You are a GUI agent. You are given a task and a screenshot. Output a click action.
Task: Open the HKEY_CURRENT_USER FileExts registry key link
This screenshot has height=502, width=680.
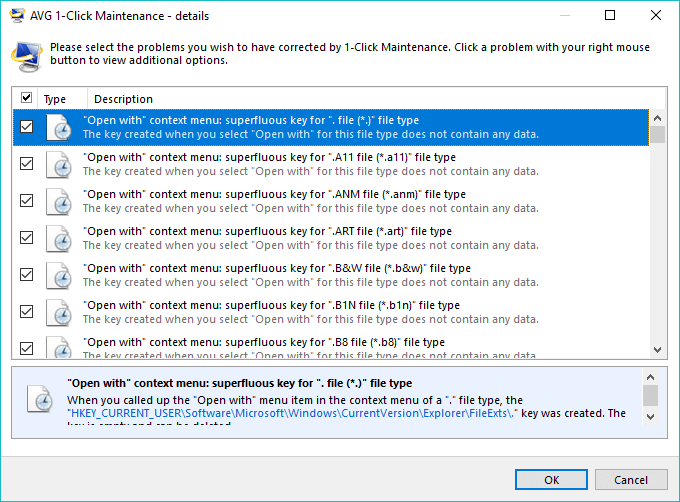coord(292,413)
